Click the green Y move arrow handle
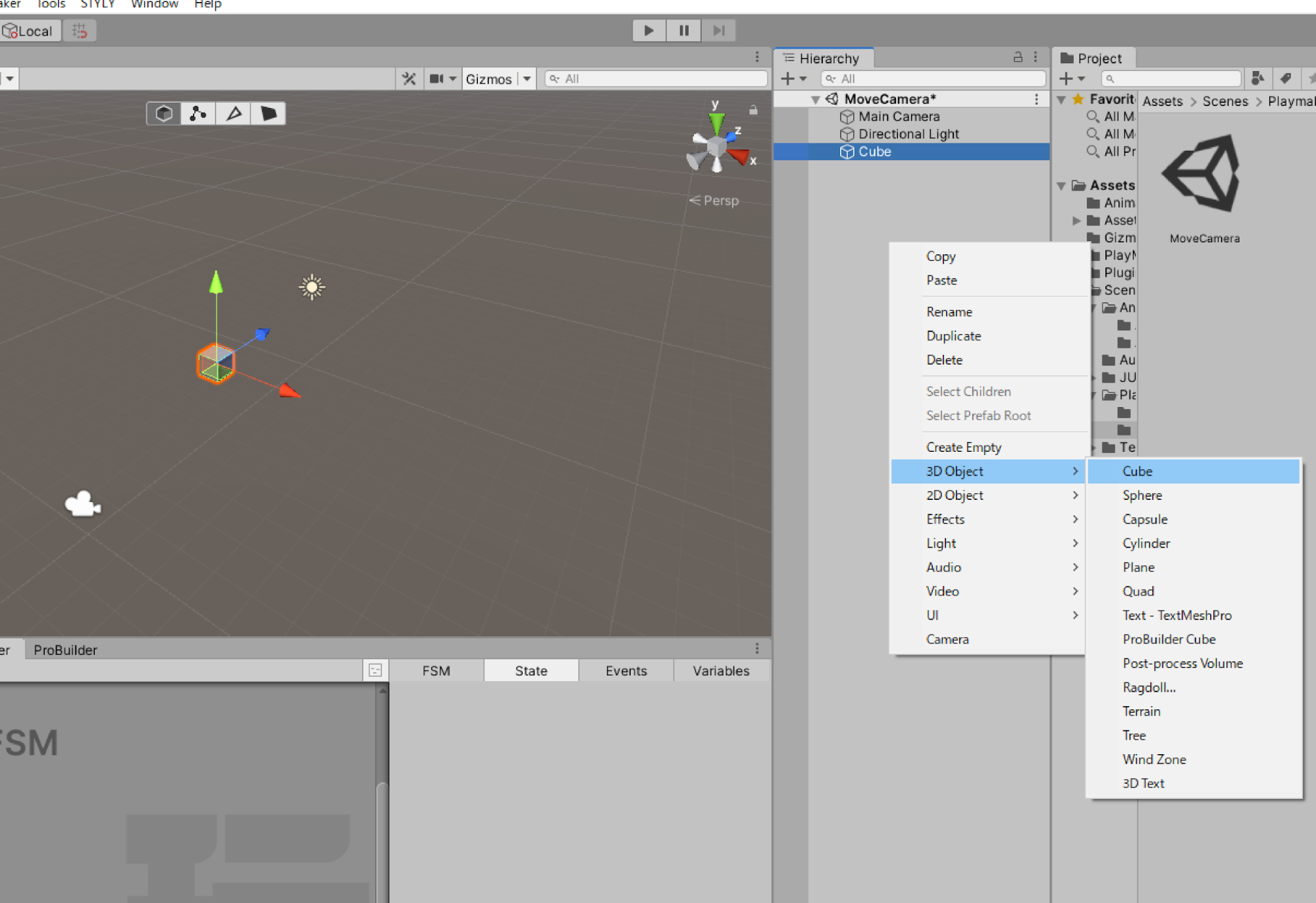 coord(216,282)
